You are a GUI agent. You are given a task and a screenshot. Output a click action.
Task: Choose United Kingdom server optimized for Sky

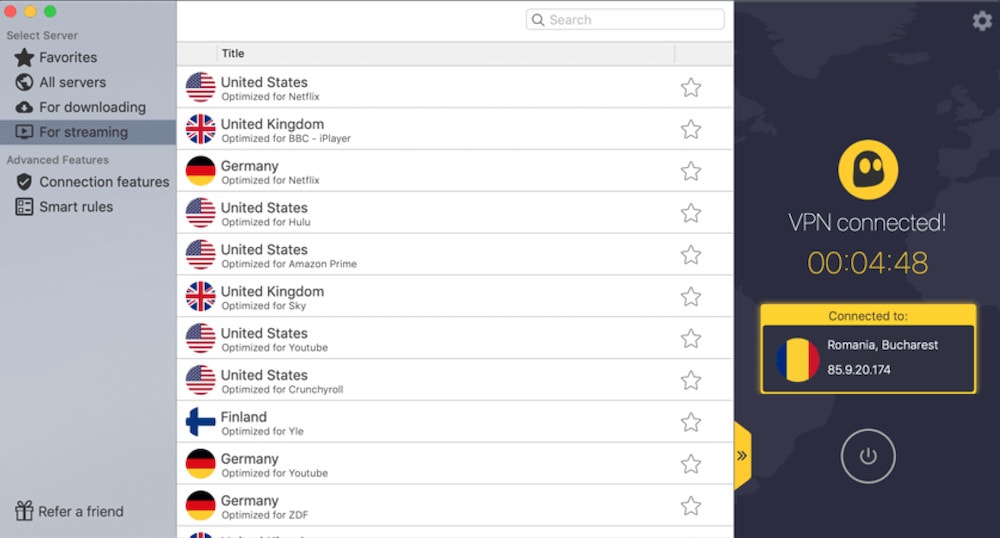272,297
